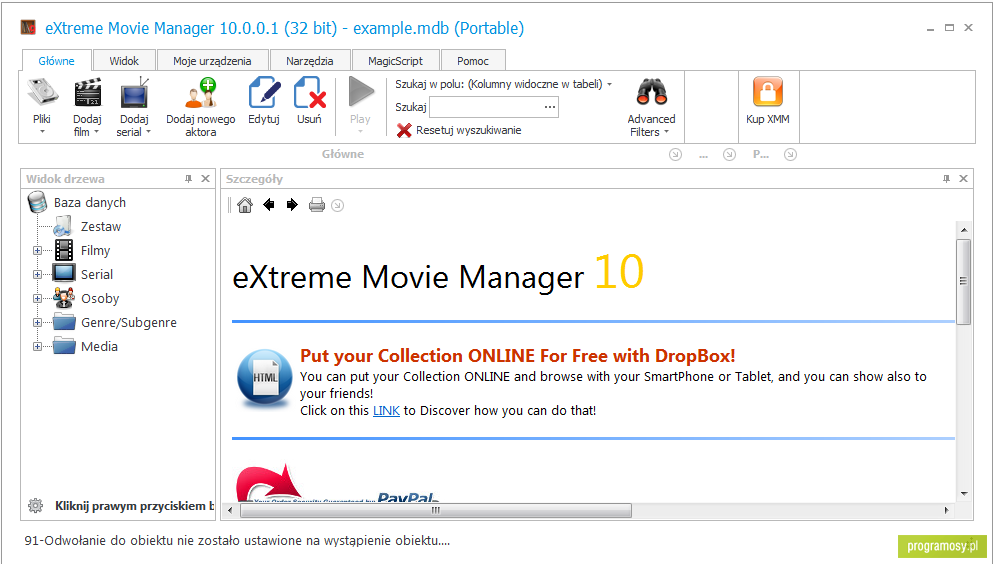Click the Zestaw tree icon

[63, 226]
